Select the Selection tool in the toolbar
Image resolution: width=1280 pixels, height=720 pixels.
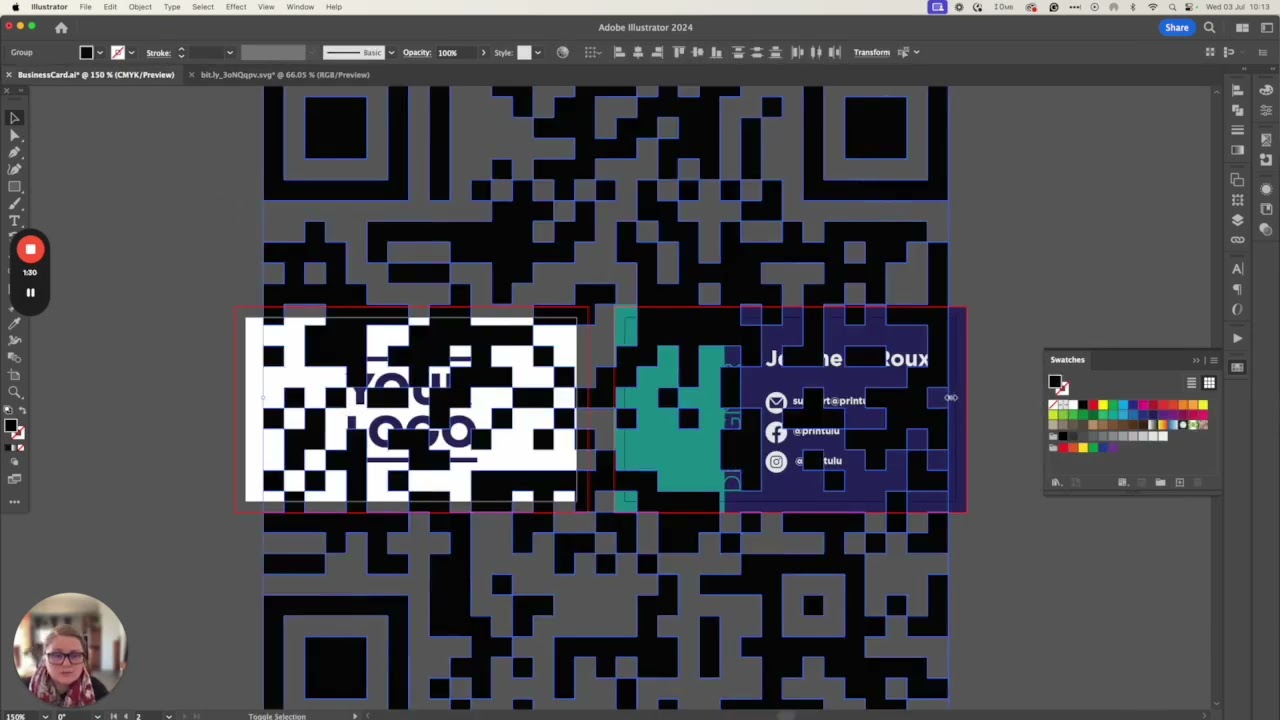coord(15,118)
